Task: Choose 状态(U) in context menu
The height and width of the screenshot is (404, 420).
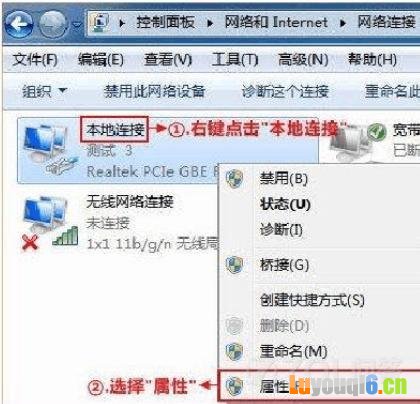Action: pos(285,204)
